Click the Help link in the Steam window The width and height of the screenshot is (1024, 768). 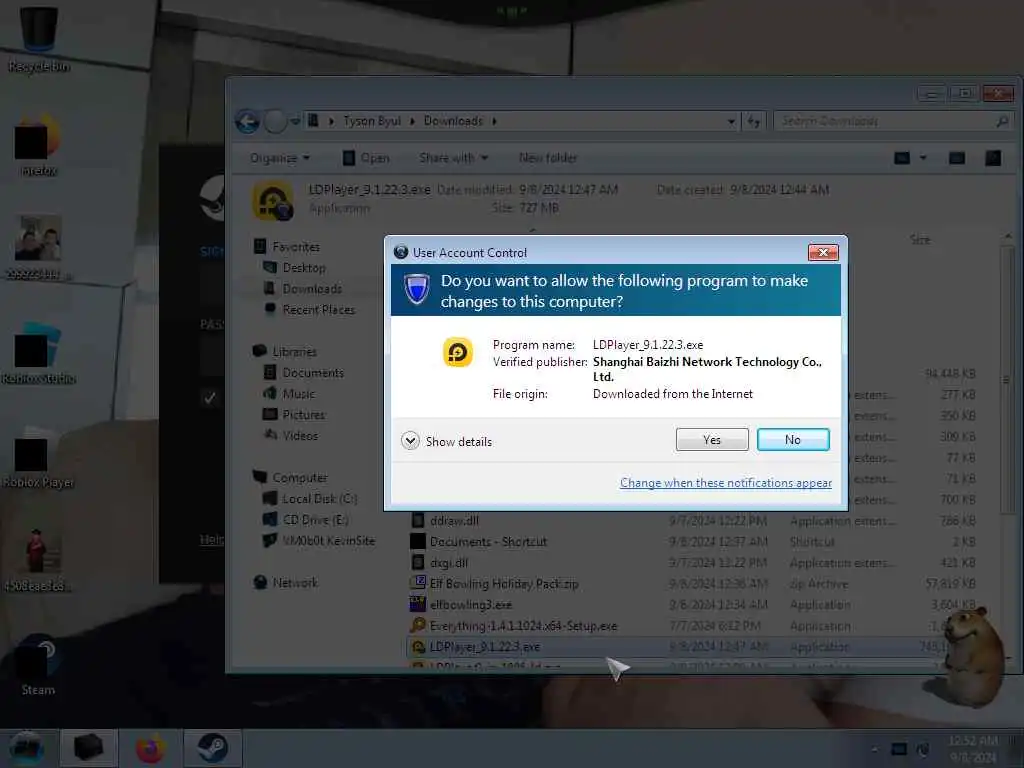point(212,539)
